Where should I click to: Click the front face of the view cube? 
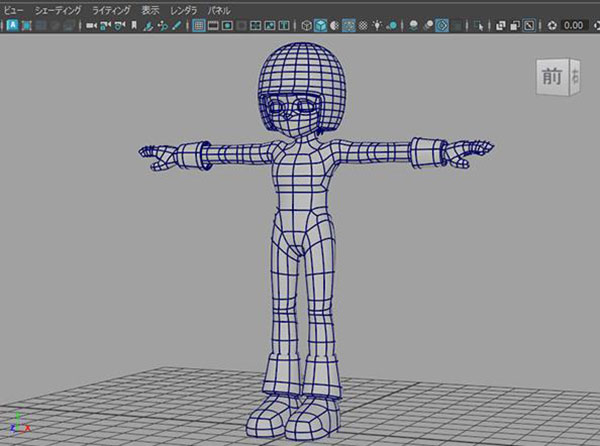point(551,76)
